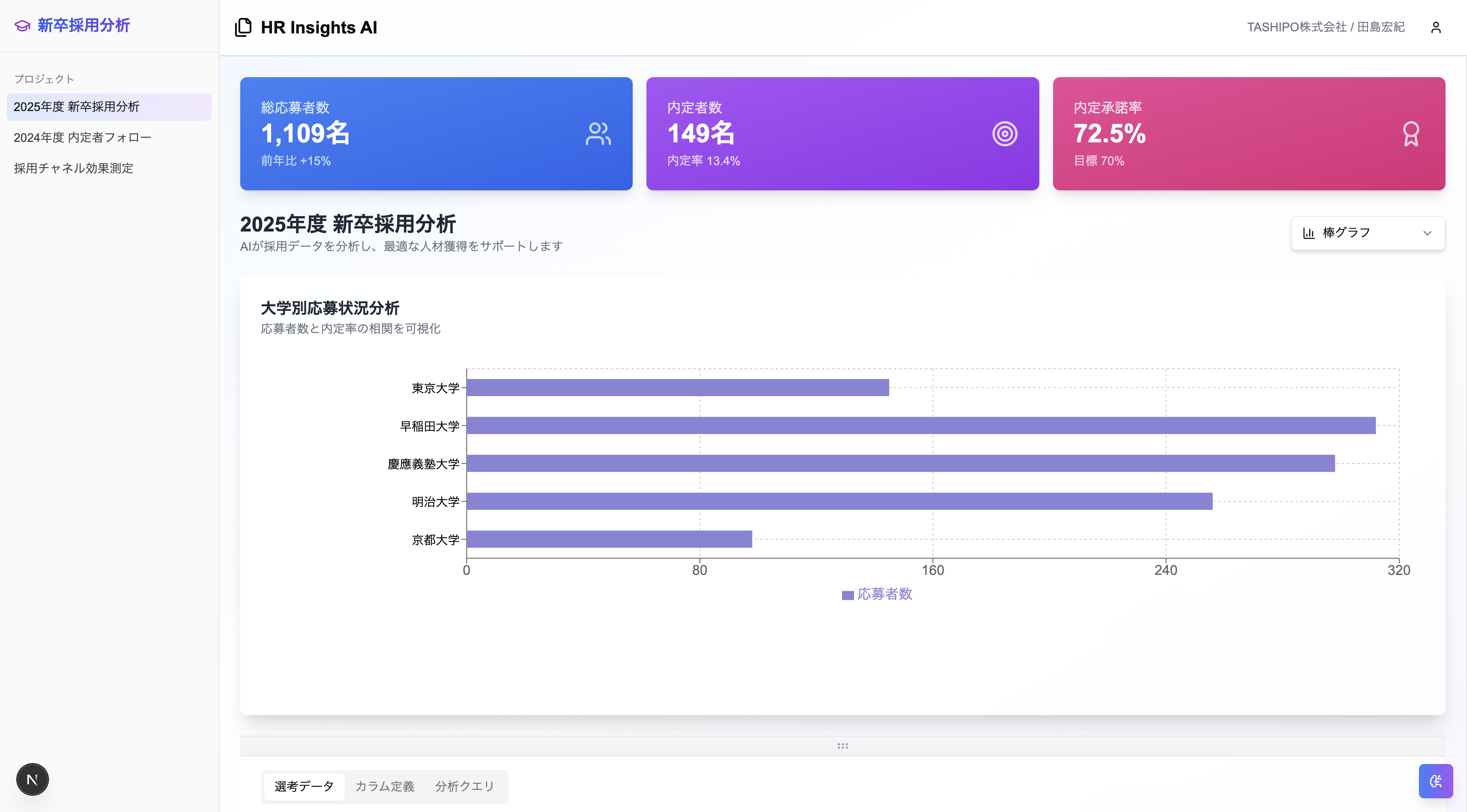Open the 棒グラフ chart type dropdown
This screenshot has height=812, width=1467.
pyautogui.click(x=1367, y=233)
